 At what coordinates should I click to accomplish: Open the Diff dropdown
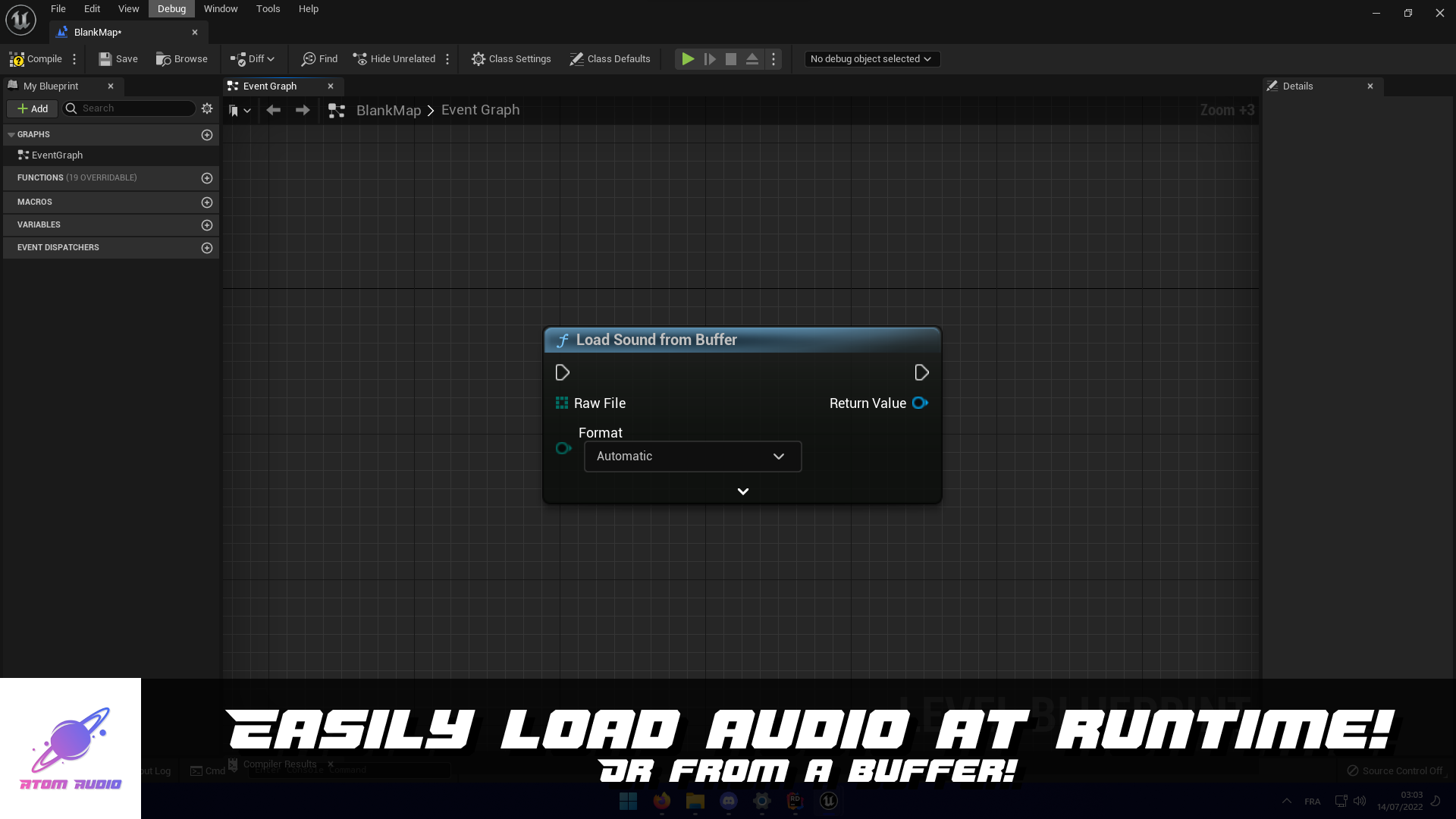click(x=253, y=59)
